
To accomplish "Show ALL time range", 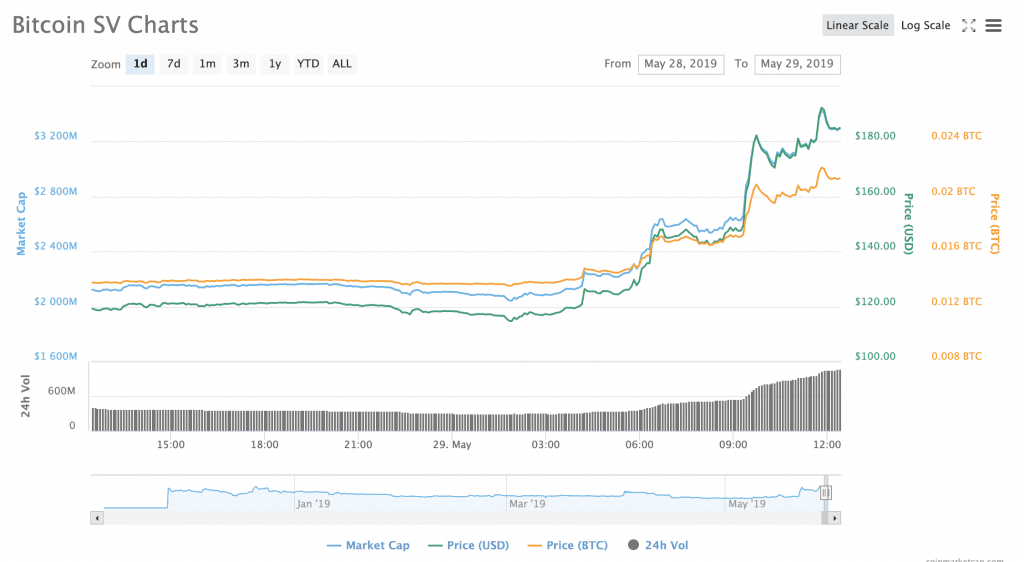I will [x=342, y=64].
